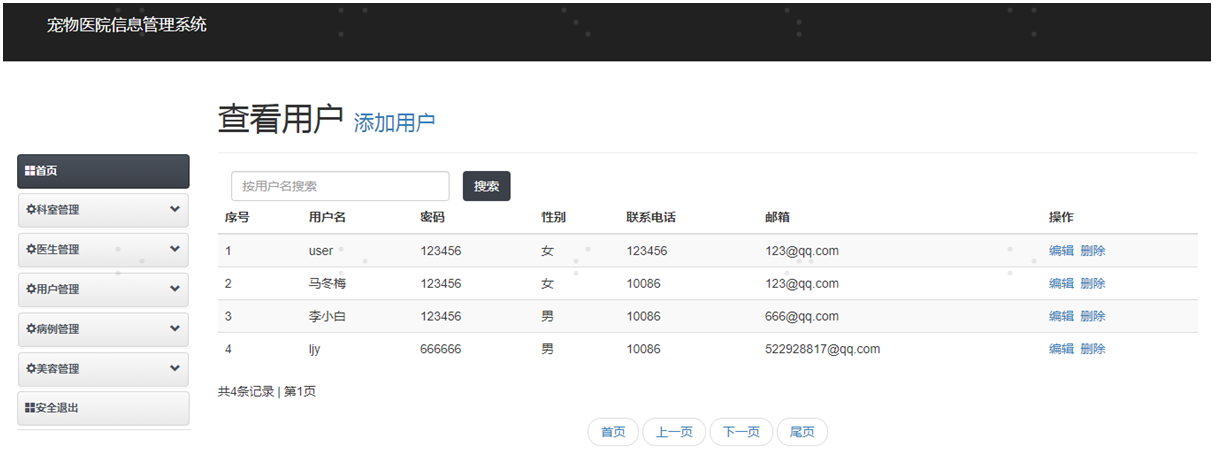
Task: Expand the 科室管理 chevron arrow
Action: pyautogui.click(x=175, y=209)
